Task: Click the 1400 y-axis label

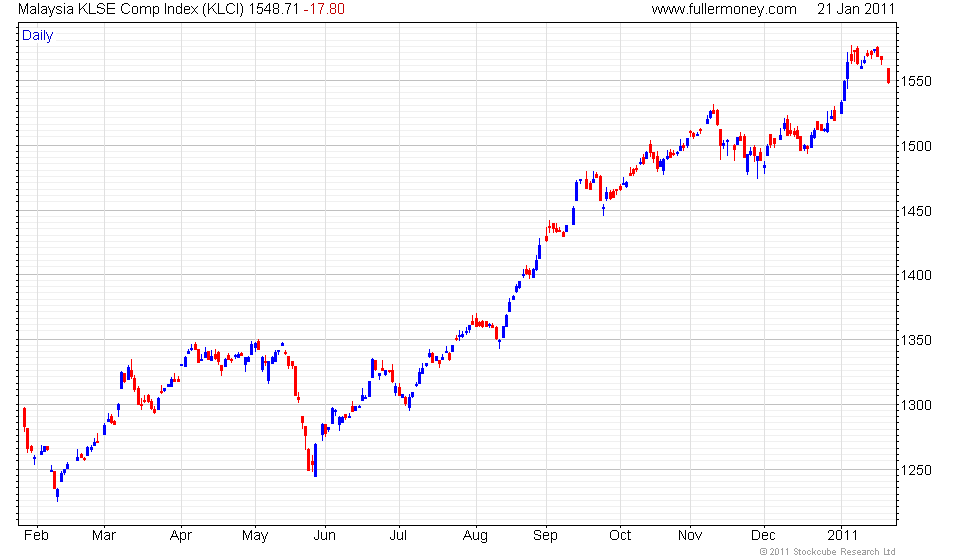Action: click(x=916, y=275)
